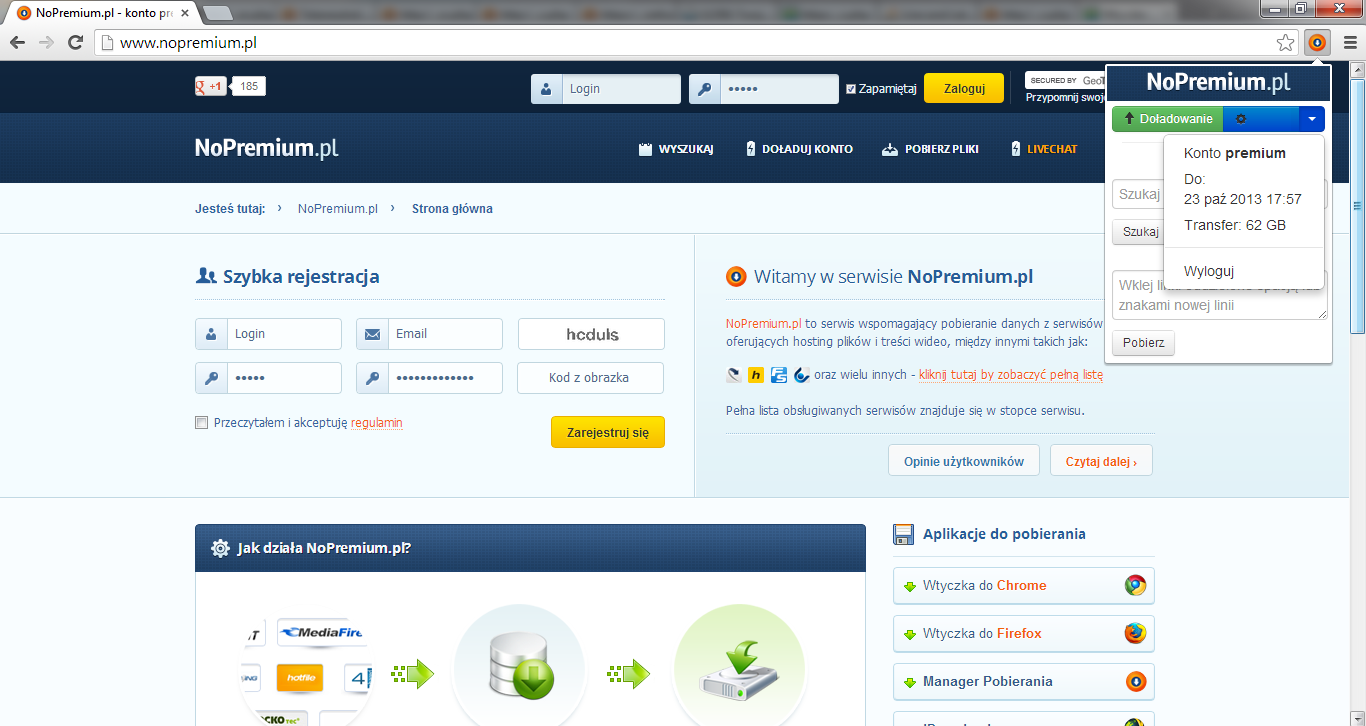Image resolution: width=1366 pixels, height=726 pixels.
Task: Click the Strona główna breadcrumb
Action: pos(452,209)
